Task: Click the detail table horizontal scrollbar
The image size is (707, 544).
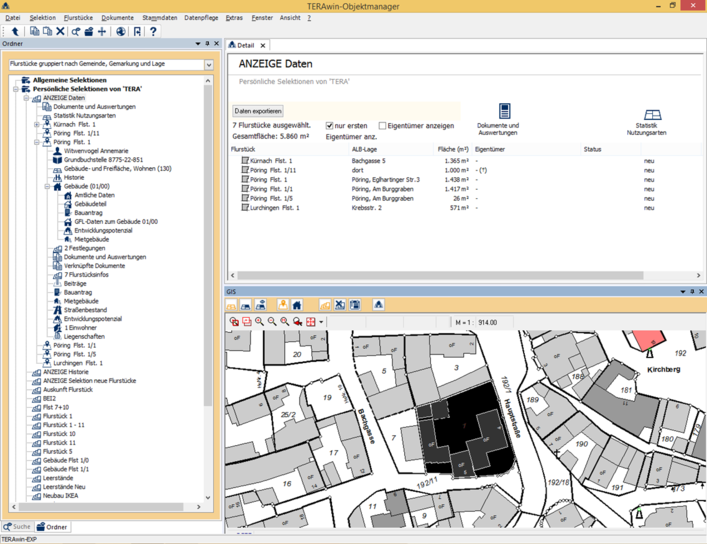Action: click(440, 276)
